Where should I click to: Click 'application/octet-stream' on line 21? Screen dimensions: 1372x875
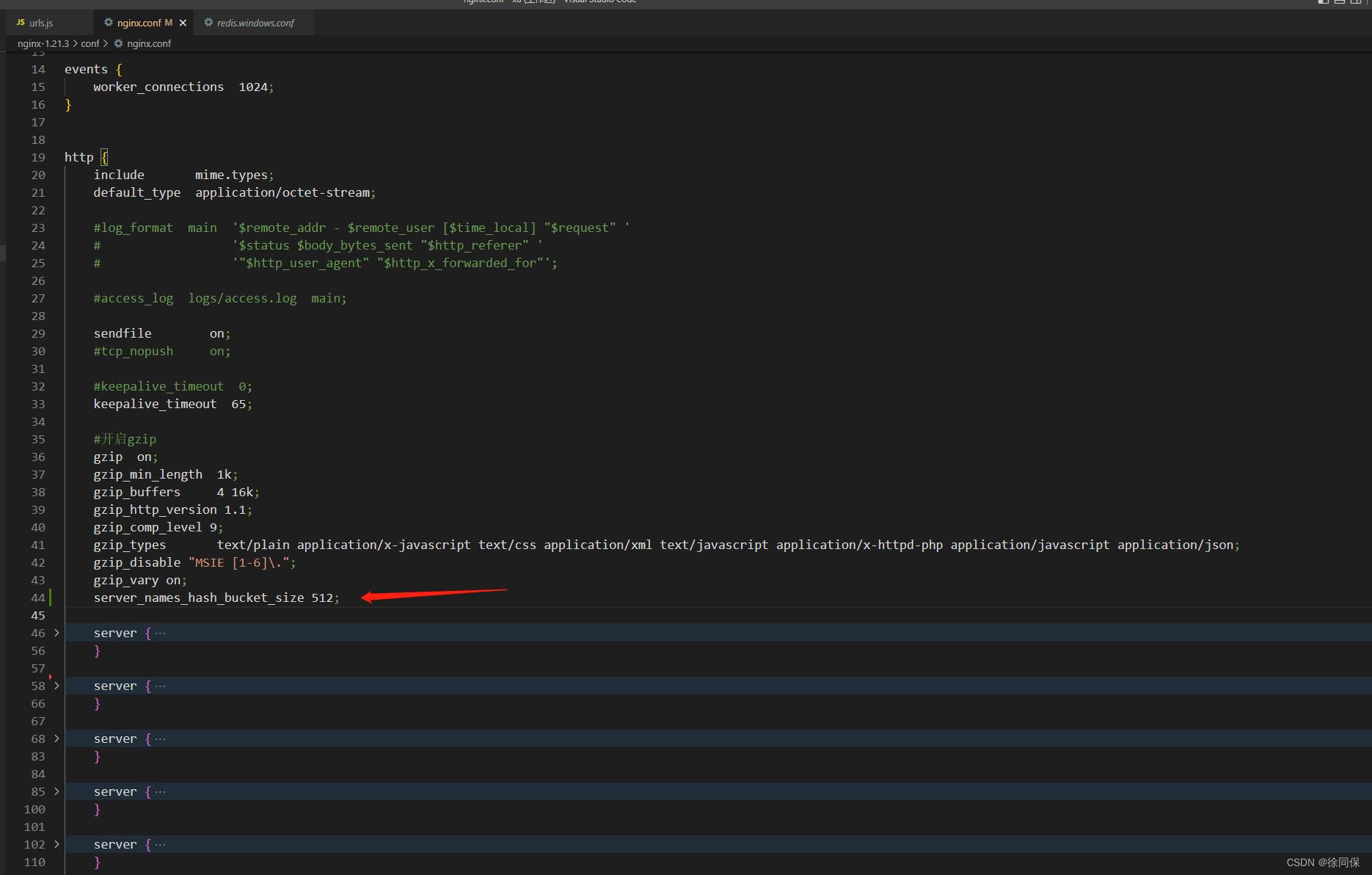point(282,192)
